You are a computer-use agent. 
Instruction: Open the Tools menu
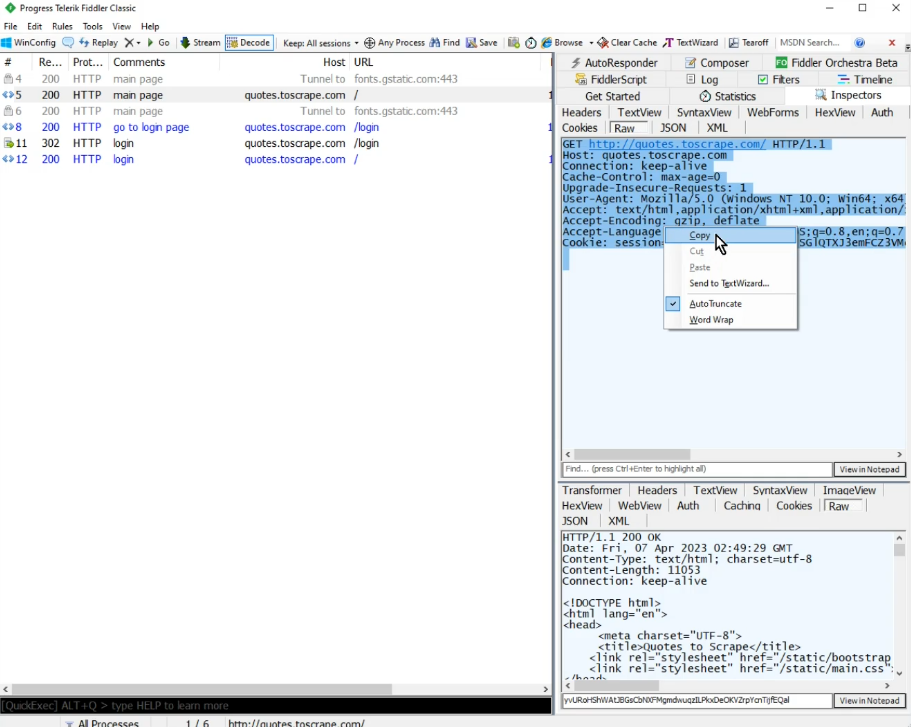click(x=92, y=26)
